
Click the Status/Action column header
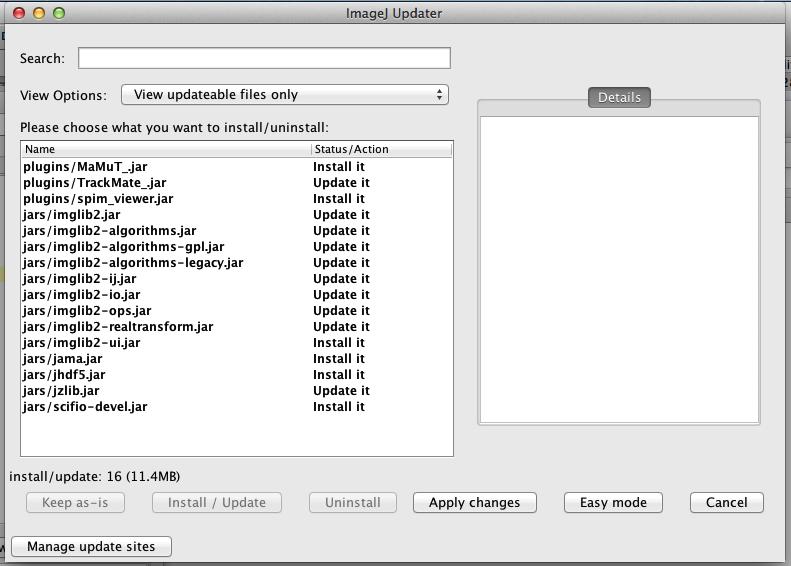(x=381, y=149)
